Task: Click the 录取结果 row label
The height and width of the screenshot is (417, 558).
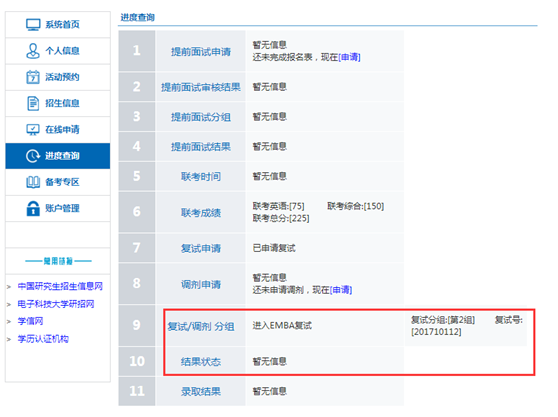Action: (x=201, y=392)
